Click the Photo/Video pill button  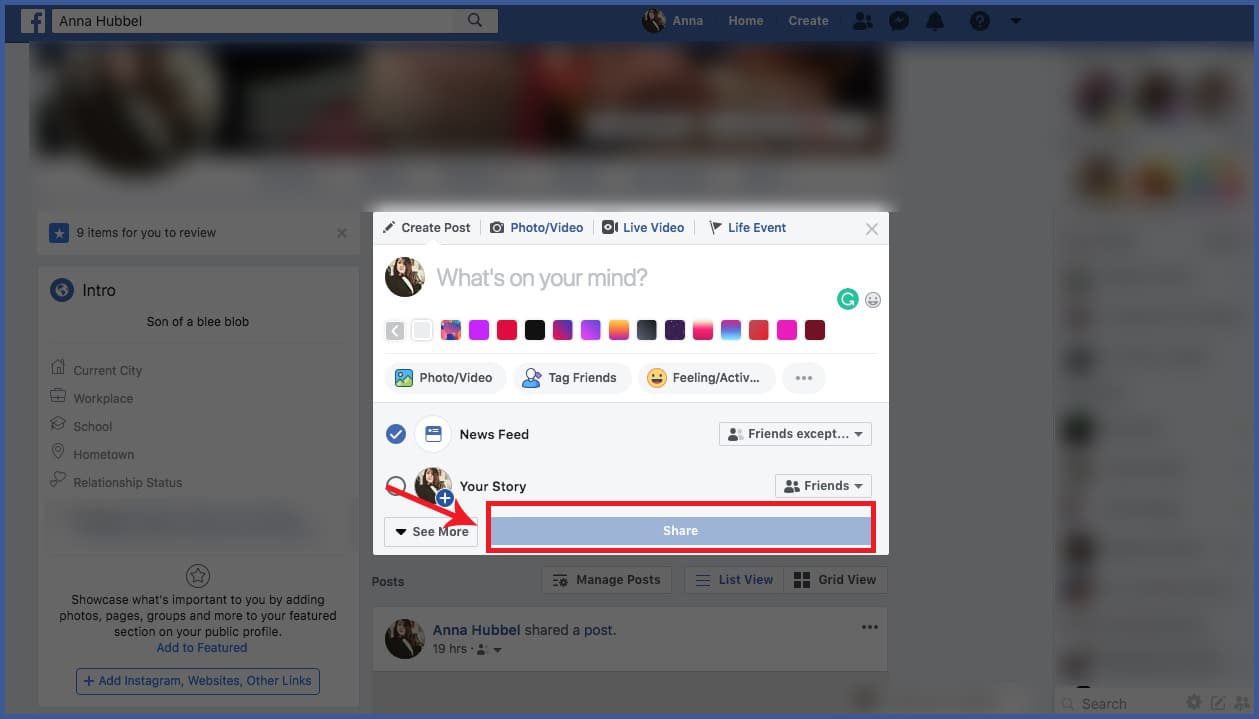pyautogui.click(x=444, y=378)
